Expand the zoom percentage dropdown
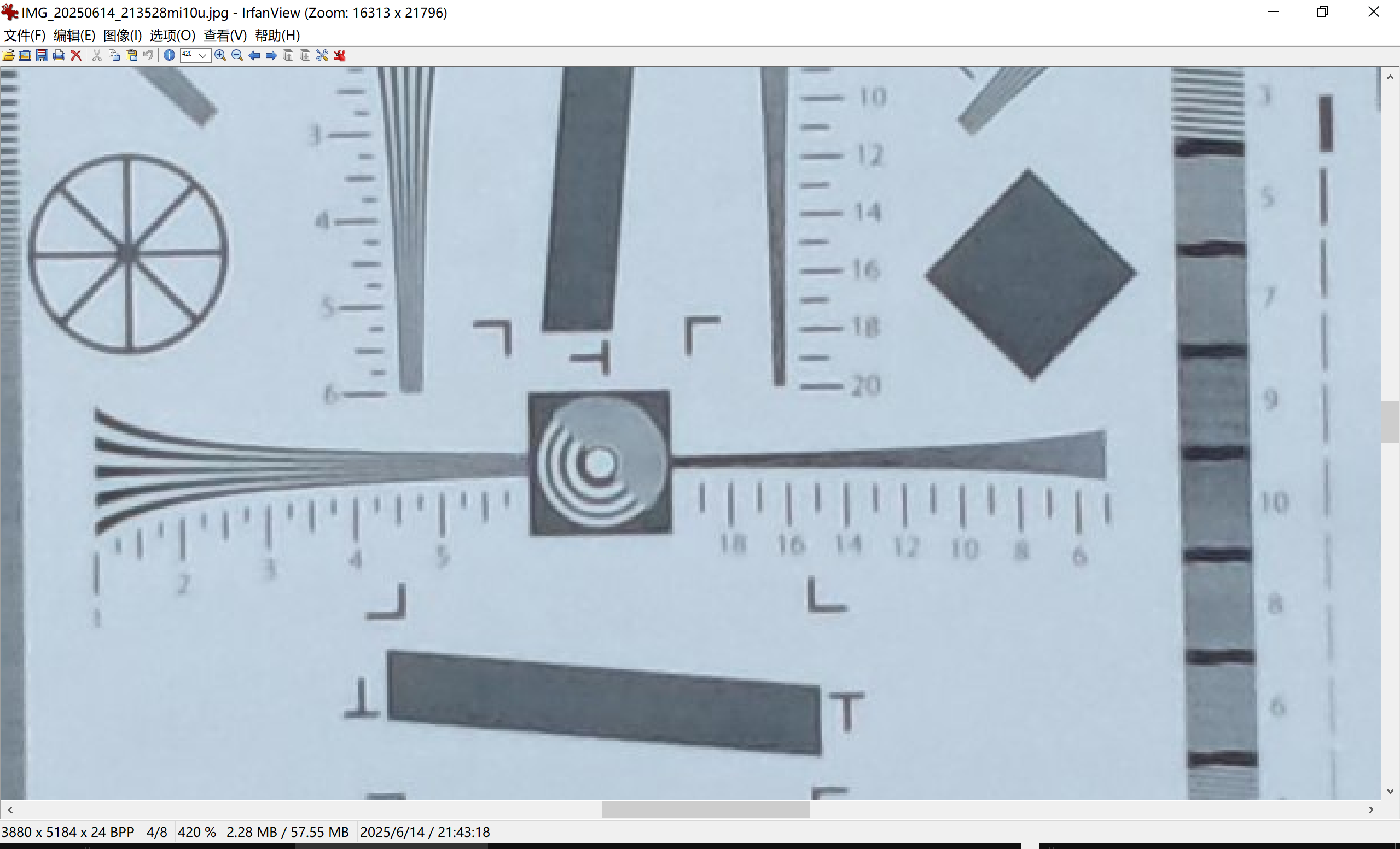The height and width of the screenshot is (849, 1400). [203, 55]
